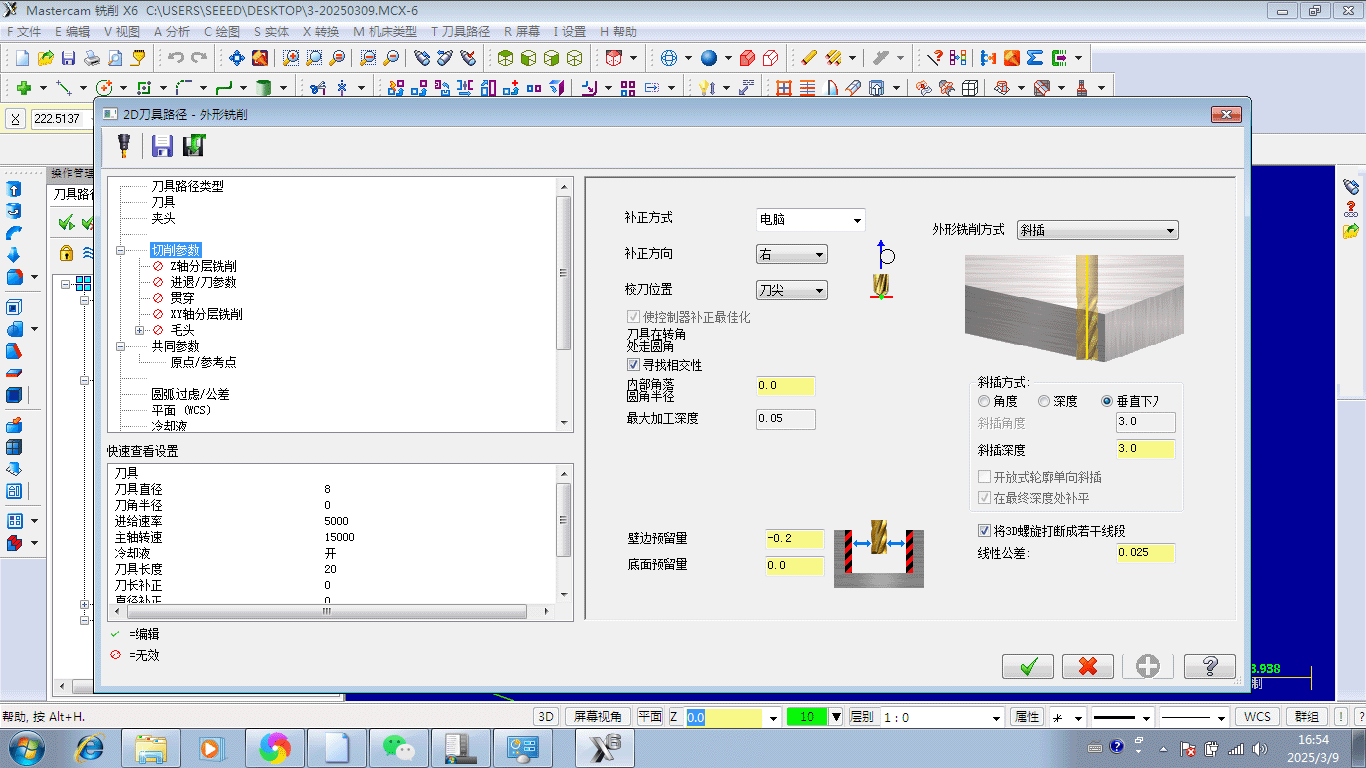Click the green-black save defaults icon in dialog

(194, 146)
